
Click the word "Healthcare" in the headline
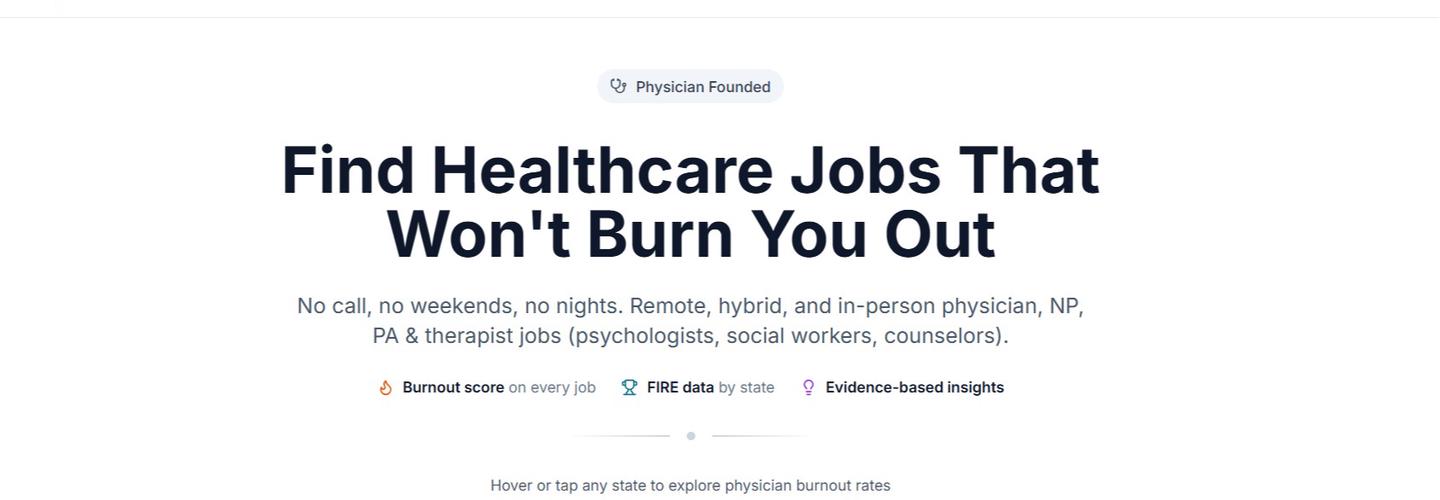point(602,171)
